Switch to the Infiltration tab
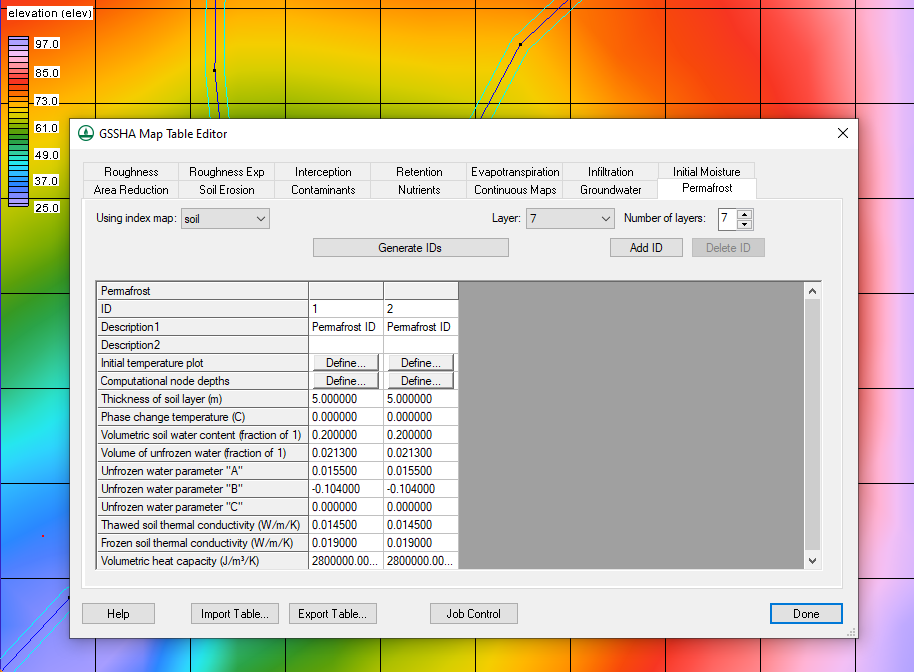 pos(610,171)
